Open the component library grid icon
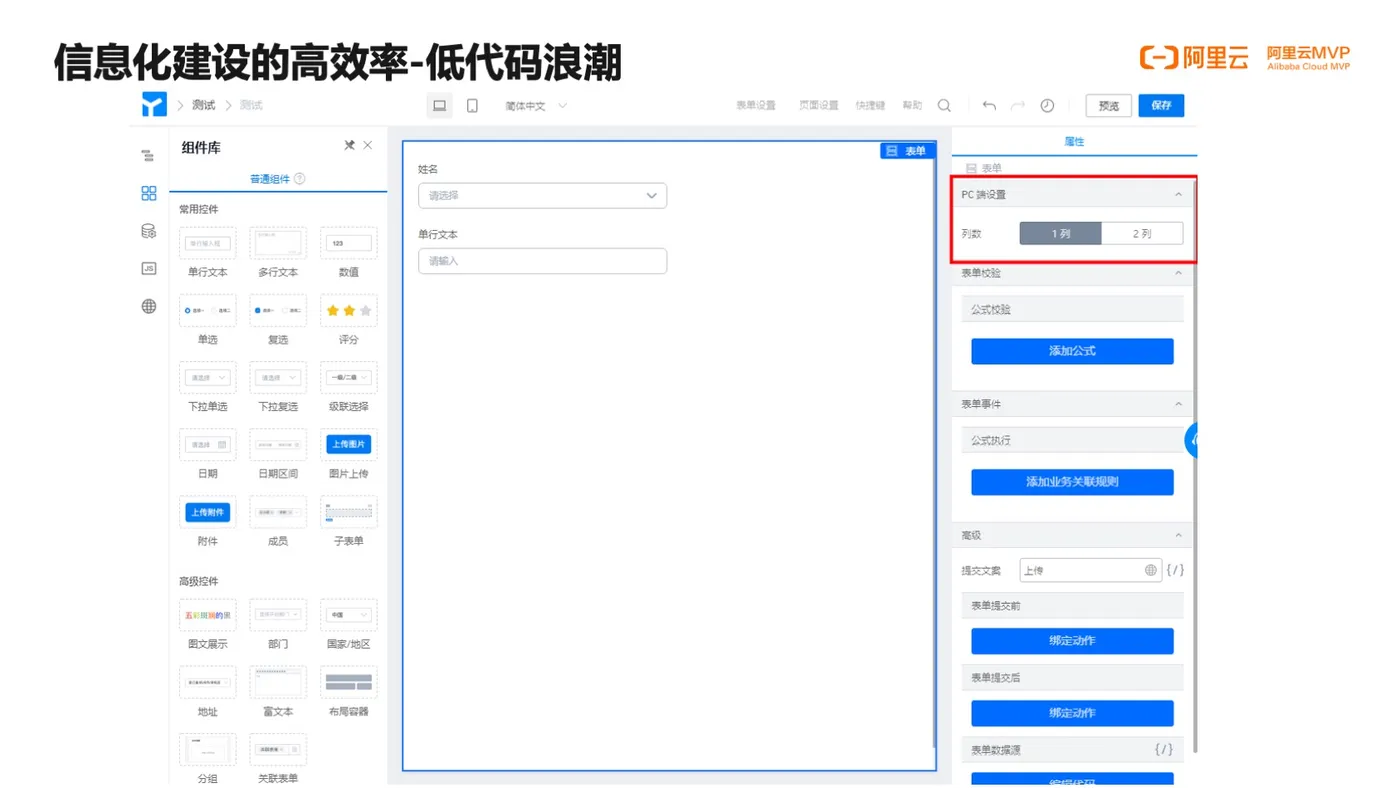 [x=148, y=193]
